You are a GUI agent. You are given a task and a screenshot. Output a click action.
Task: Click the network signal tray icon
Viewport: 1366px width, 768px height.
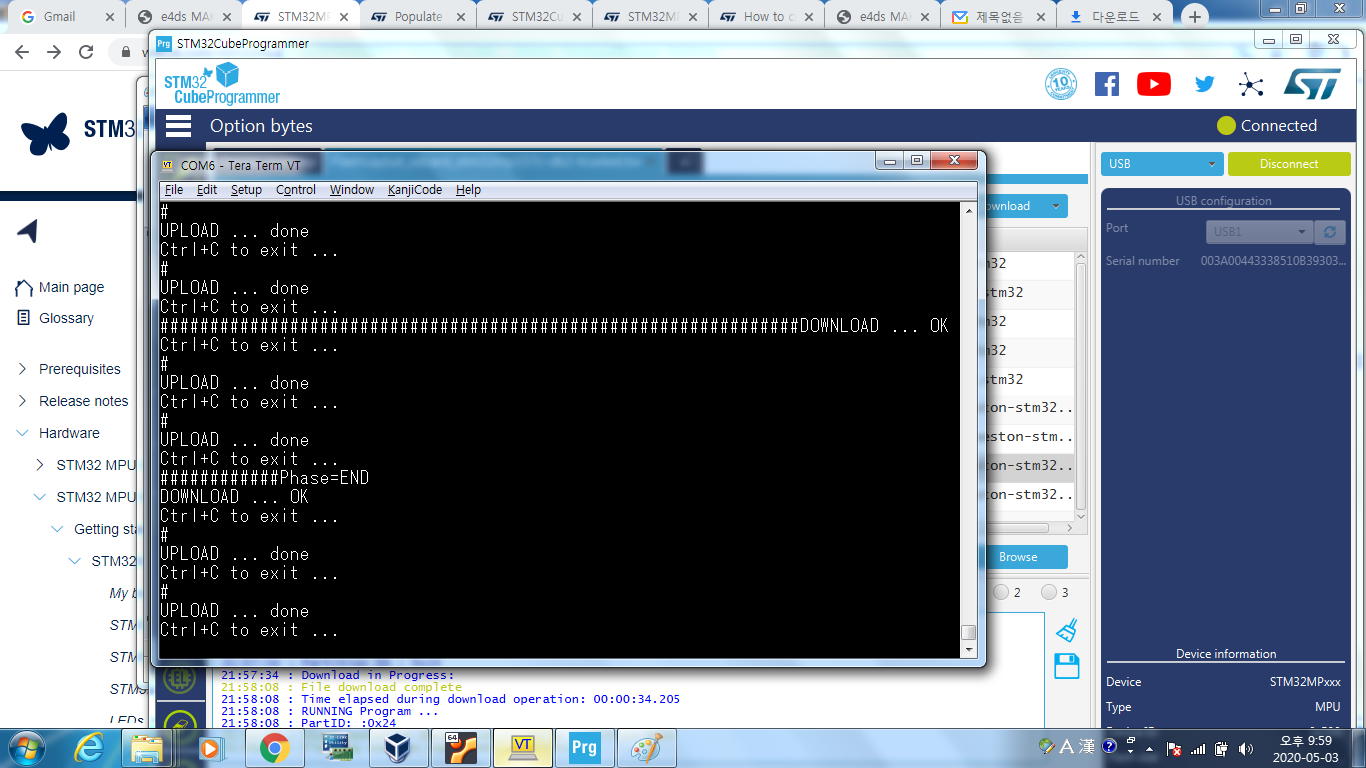pyautogui.click(x=1198, y=748)
